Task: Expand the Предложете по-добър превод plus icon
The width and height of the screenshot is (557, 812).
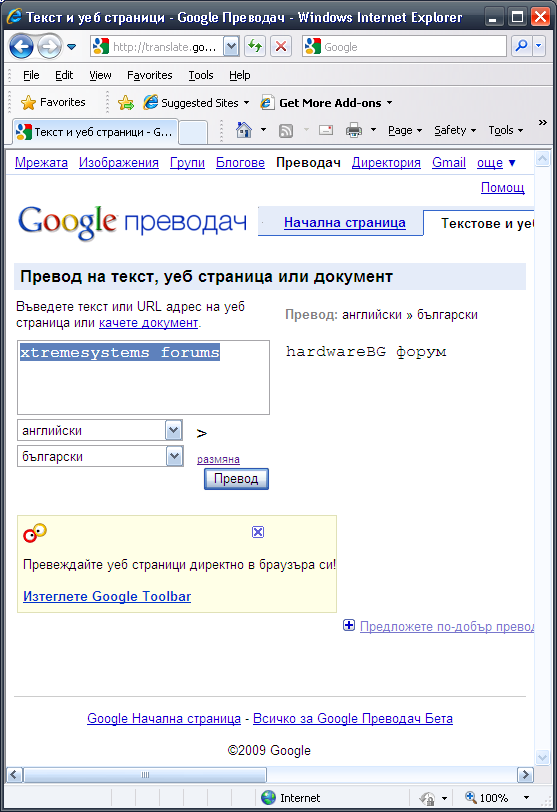Action: (x=349, y=626)
